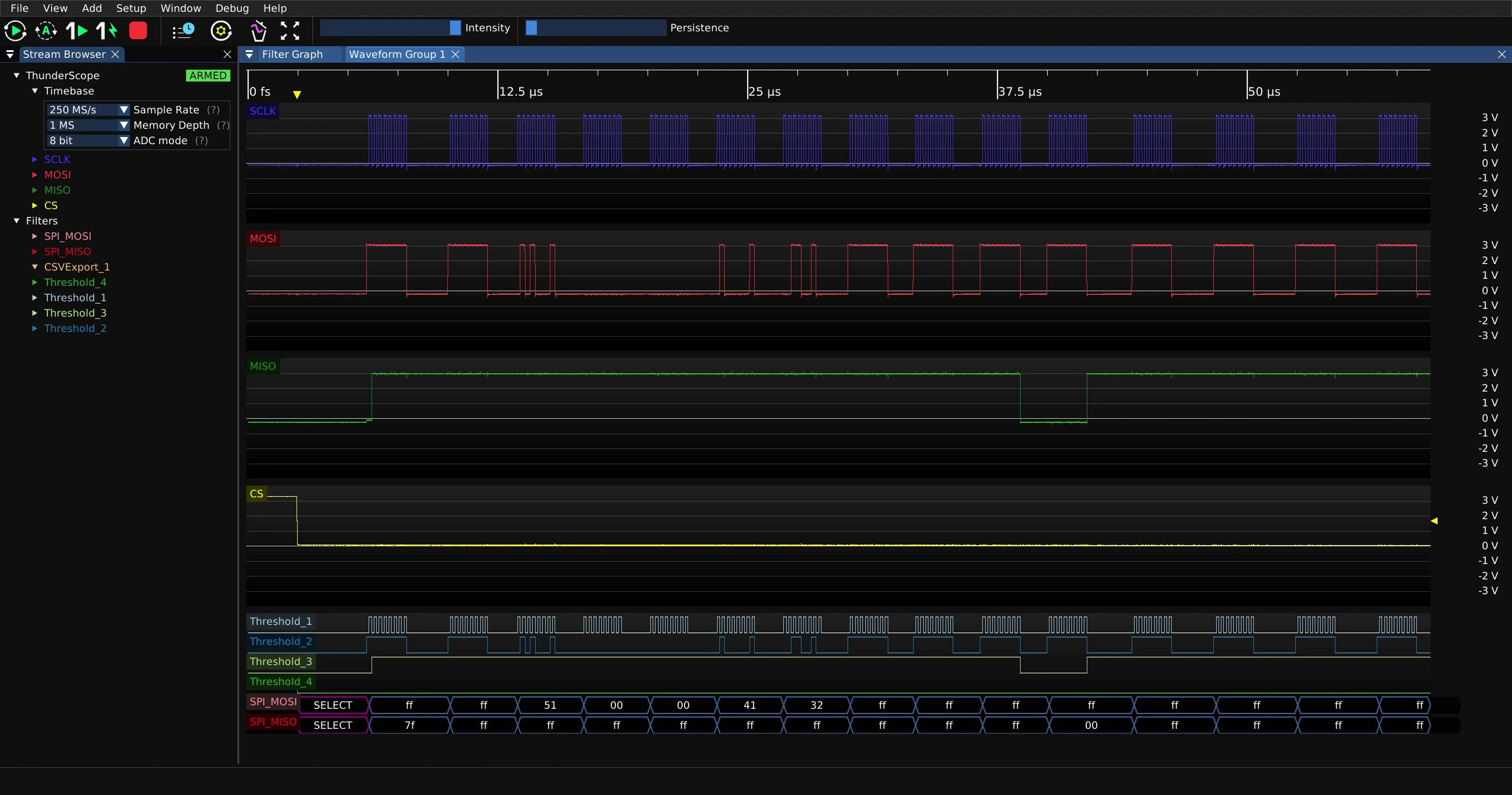Click the SCLK waveform channel label
This screenshot has width=1512, height=795.
pos(263,111)
